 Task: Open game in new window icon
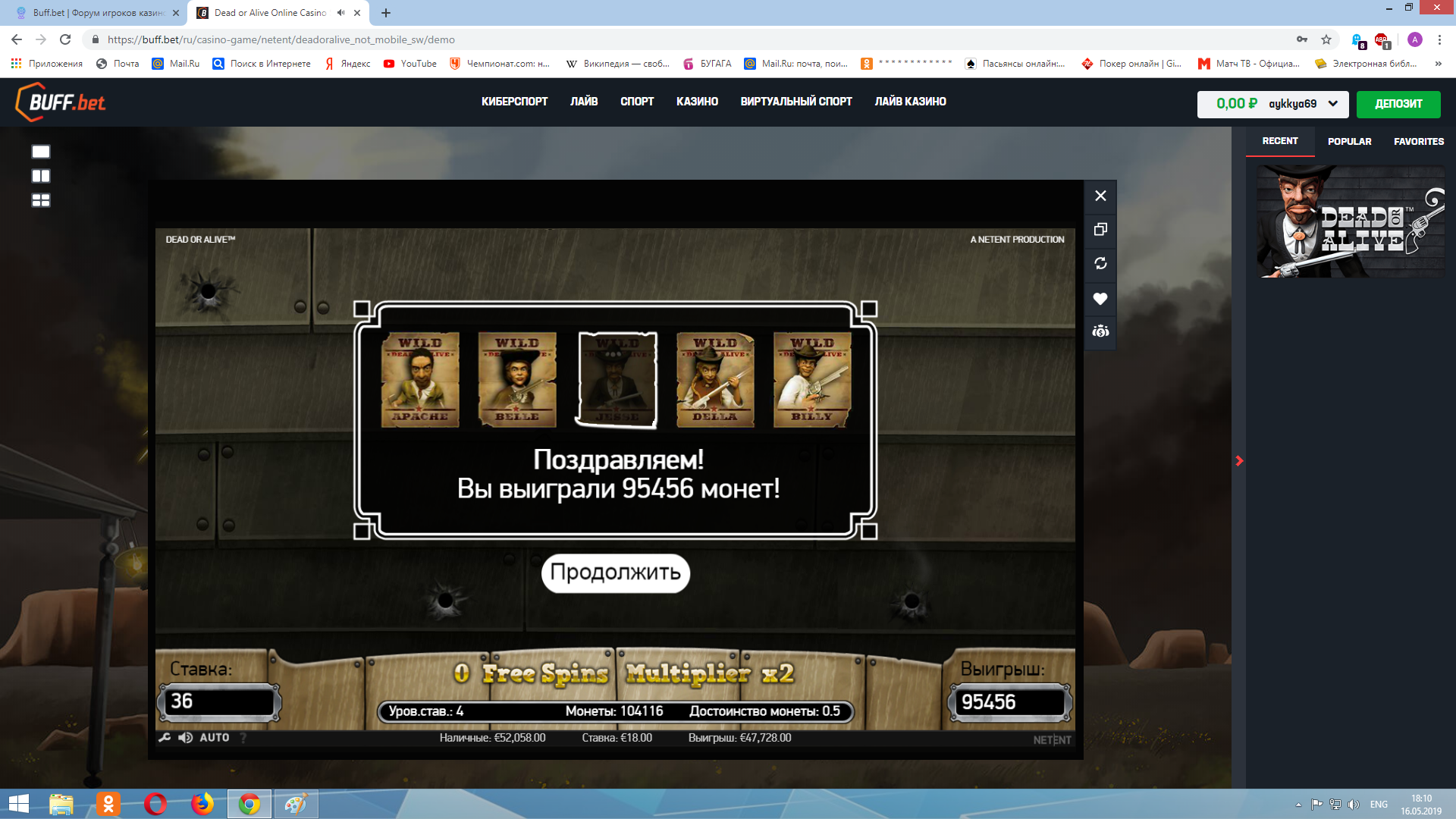[x=1100, y=229]
